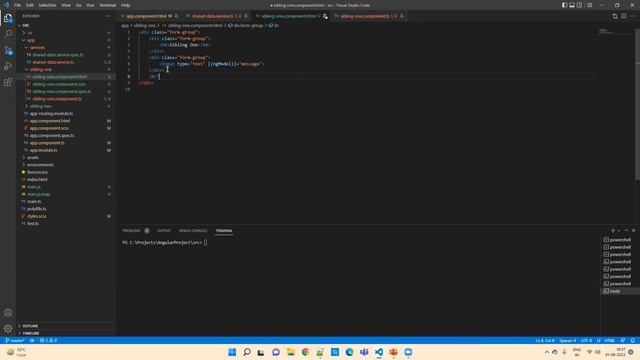Open the Help menu
This screenshot has width=640, height=360.
(125, 5)
